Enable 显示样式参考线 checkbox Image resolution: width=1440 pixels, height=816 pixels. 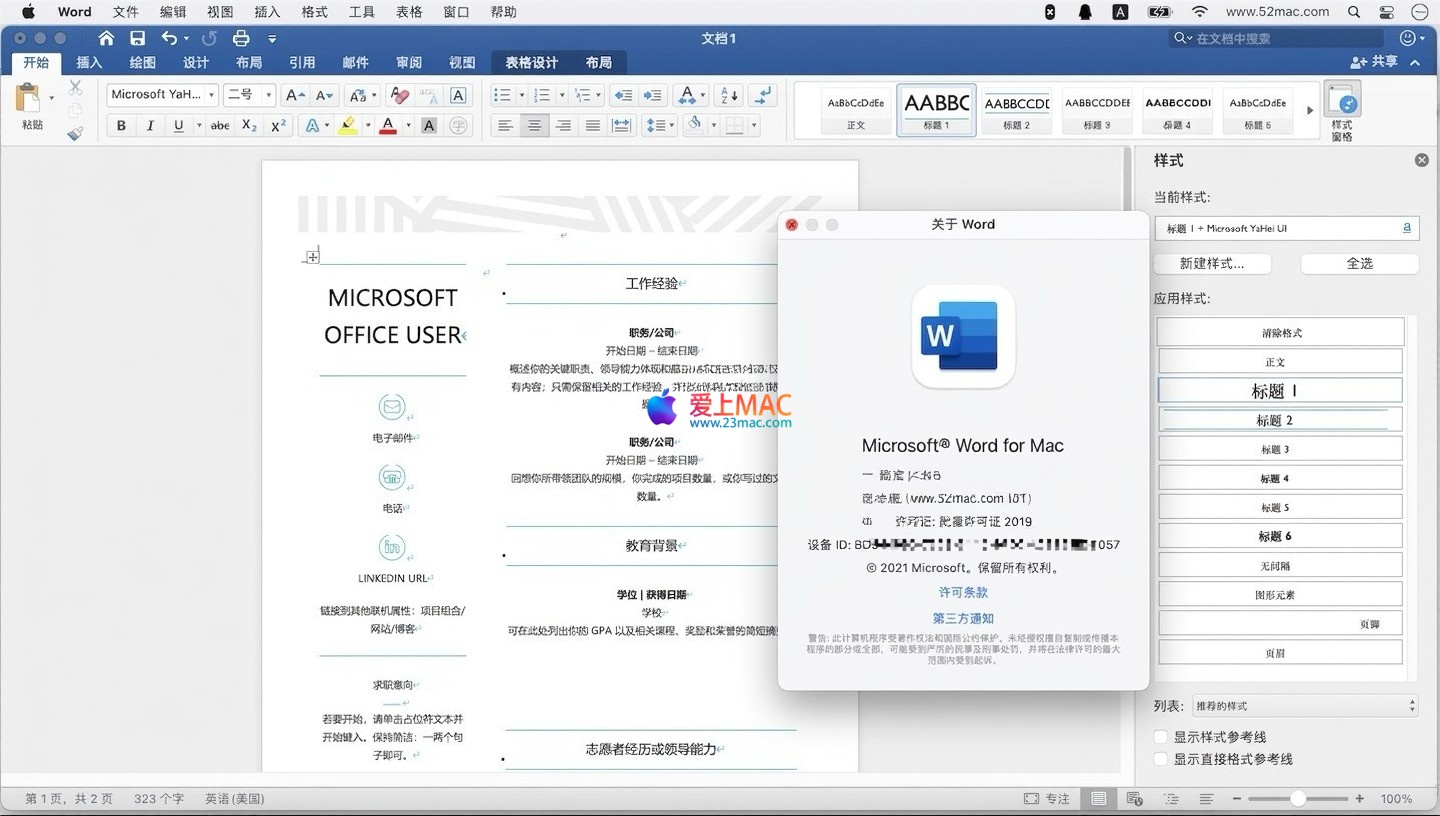pos(1161,737)
